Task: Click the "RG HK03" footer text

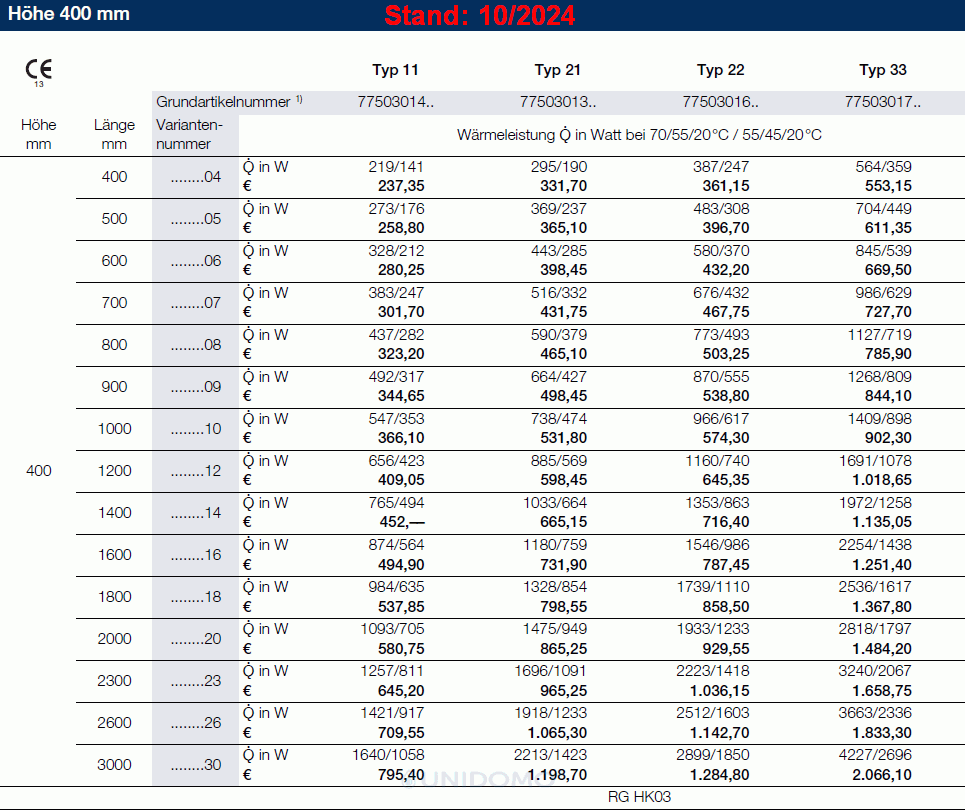Action: [x=639, y=796]
